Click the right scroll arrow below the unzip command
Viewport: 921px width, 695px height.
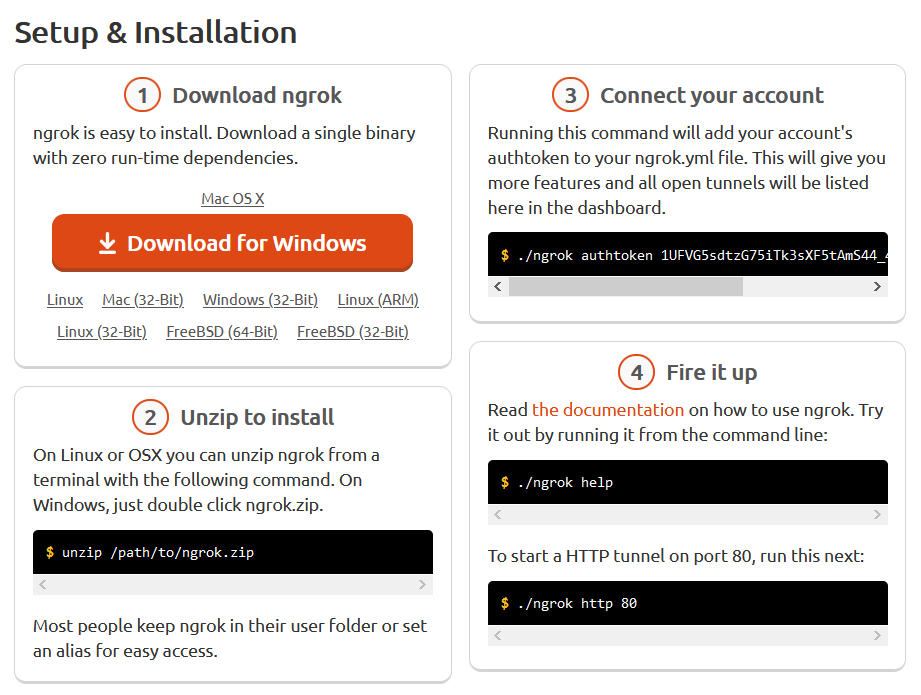424,584
